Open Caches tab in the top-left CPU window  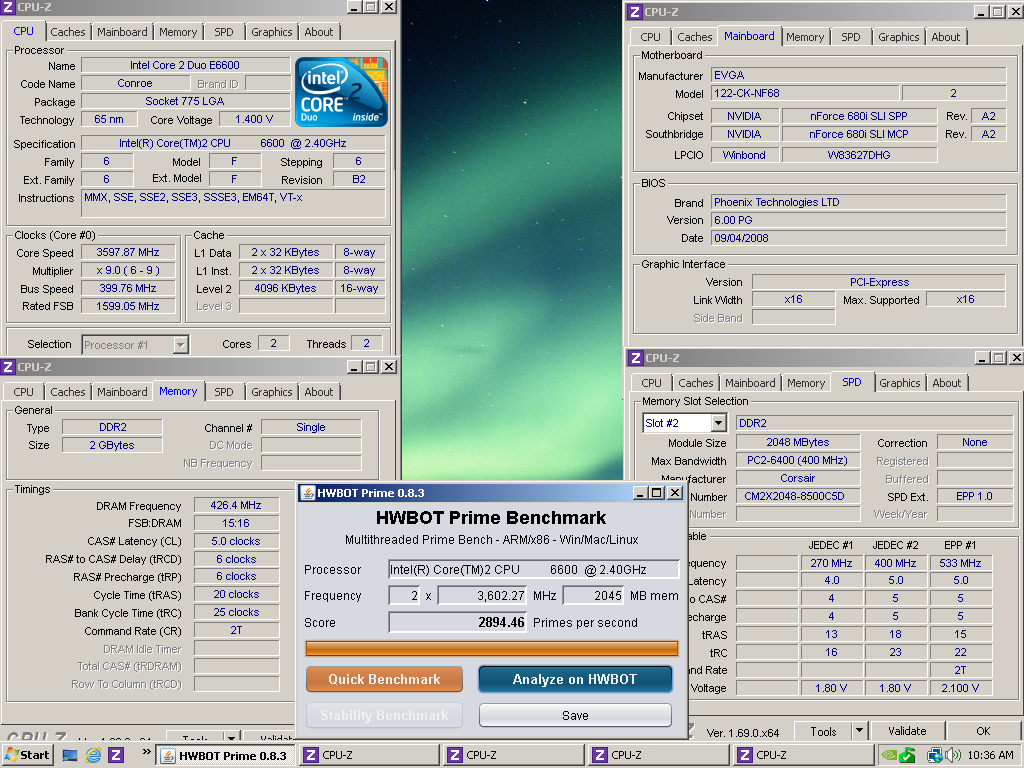pyautogui.click(x=68, y=32)
